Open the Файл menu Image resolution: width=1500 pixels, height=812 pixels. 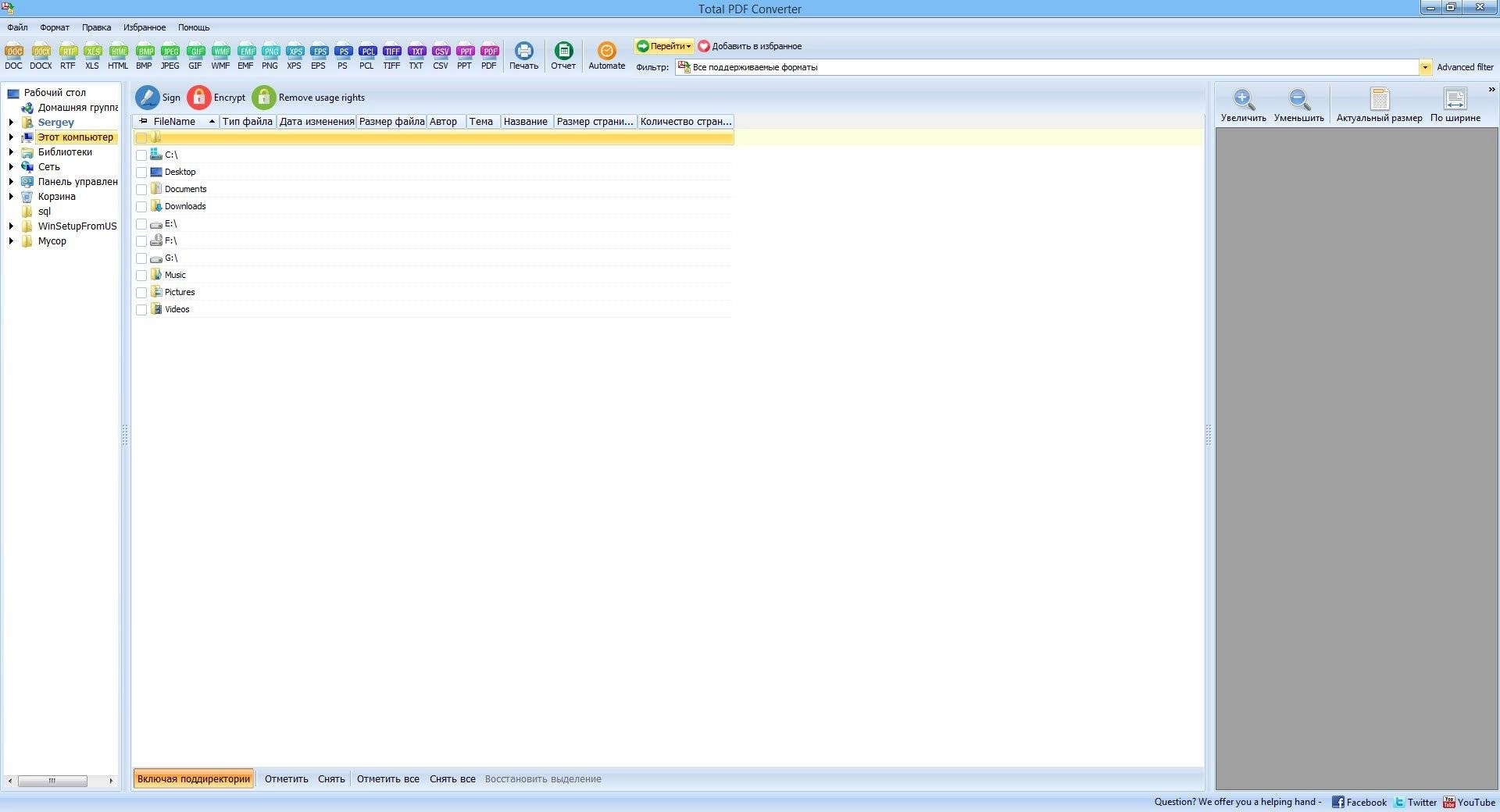pyautogui.click(x=17, y=27)
